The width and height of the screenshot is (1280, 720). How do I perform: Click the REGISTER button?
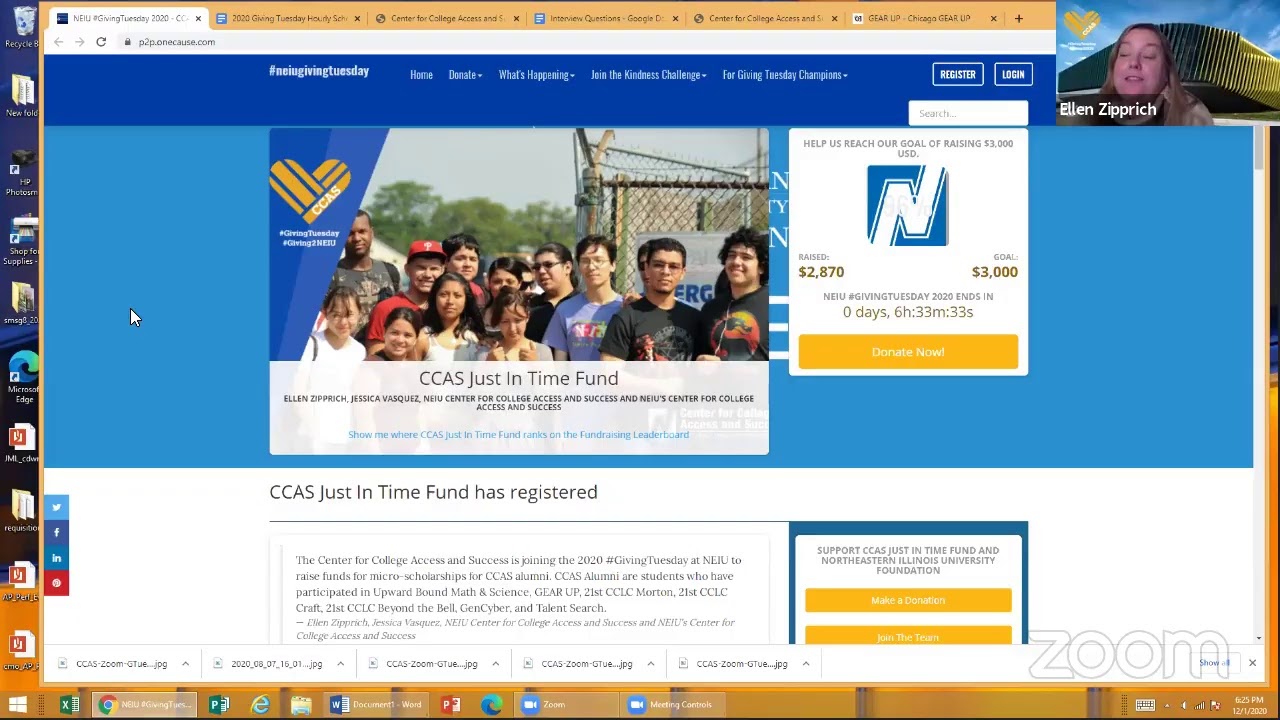(x=957, y=74)
